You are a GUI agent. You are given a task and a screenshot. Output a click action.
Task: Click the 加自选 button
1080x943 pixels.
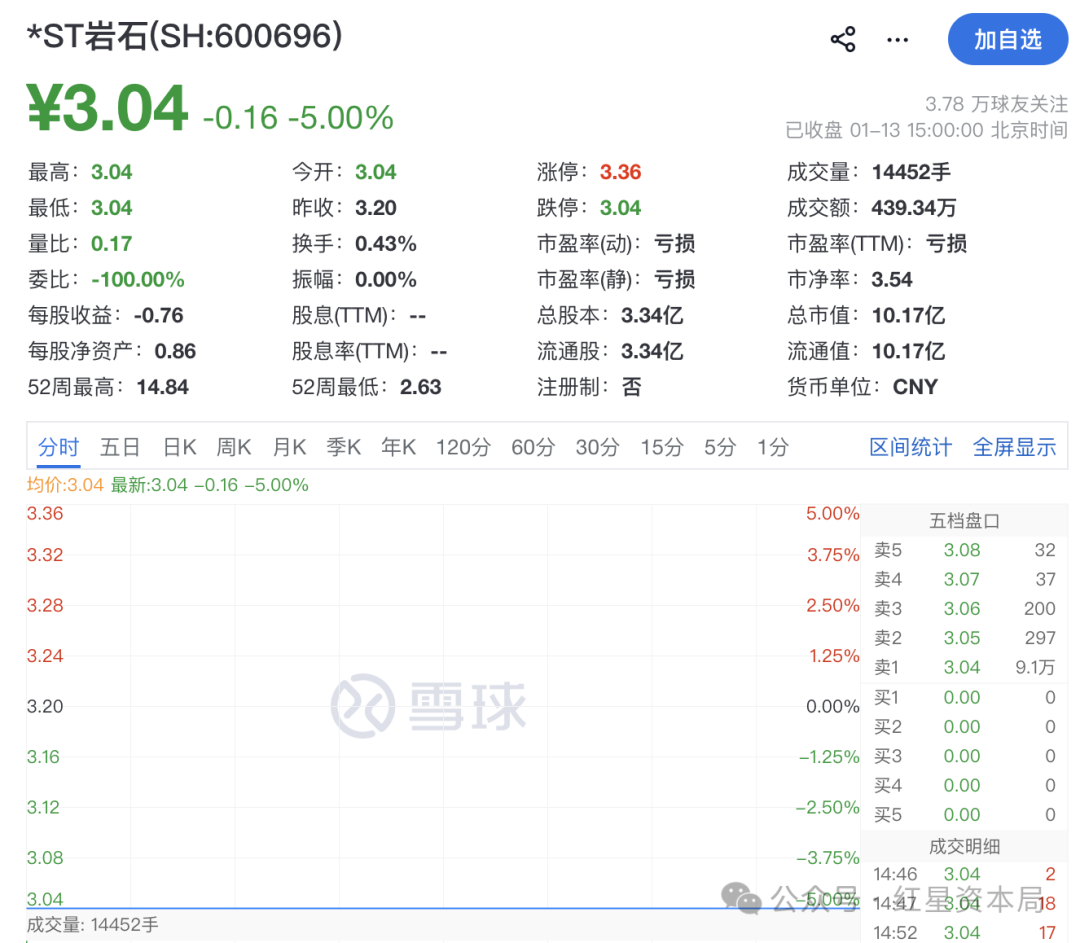(x=1007, y=40)
